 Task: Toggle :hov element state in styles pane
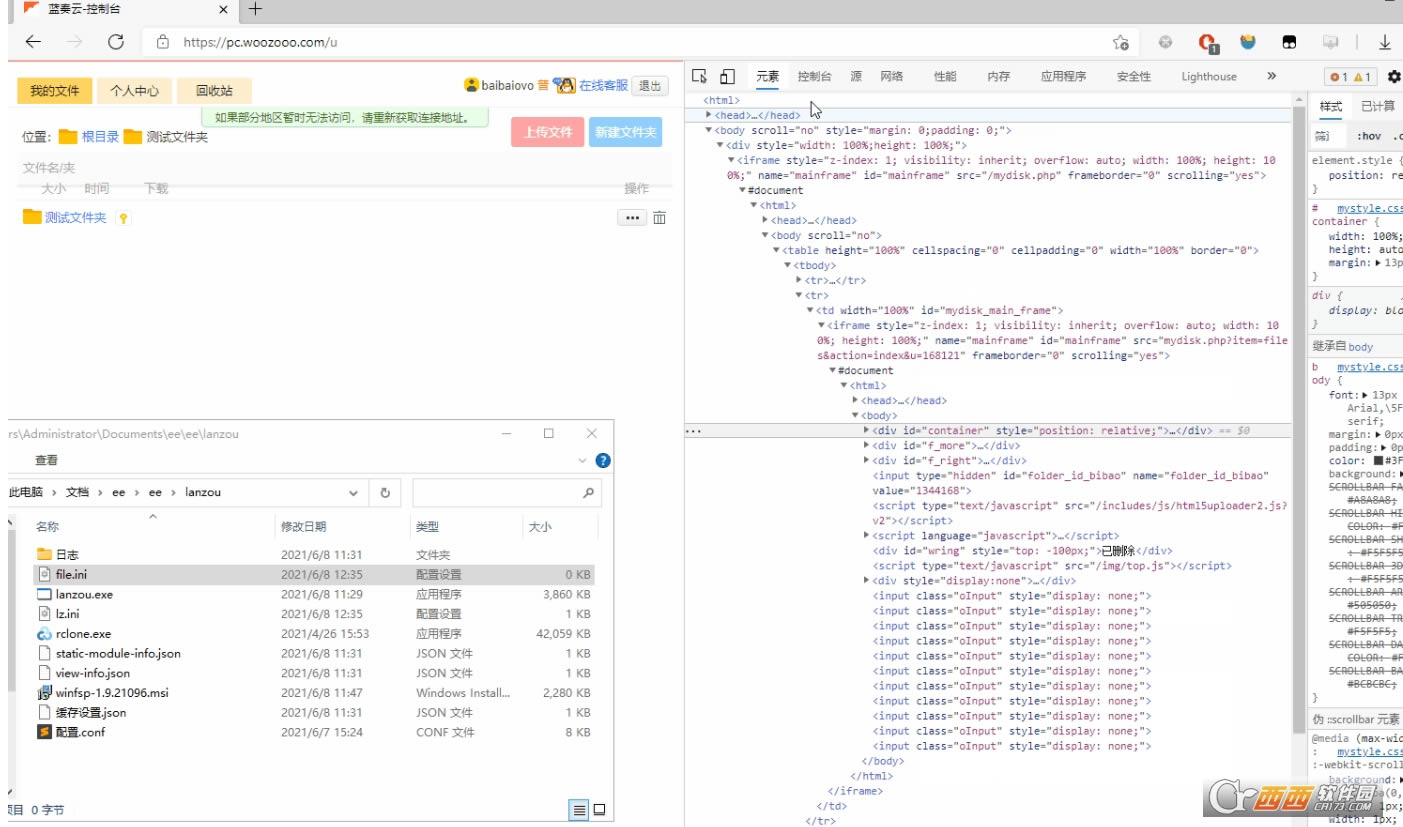(1369, 136)
